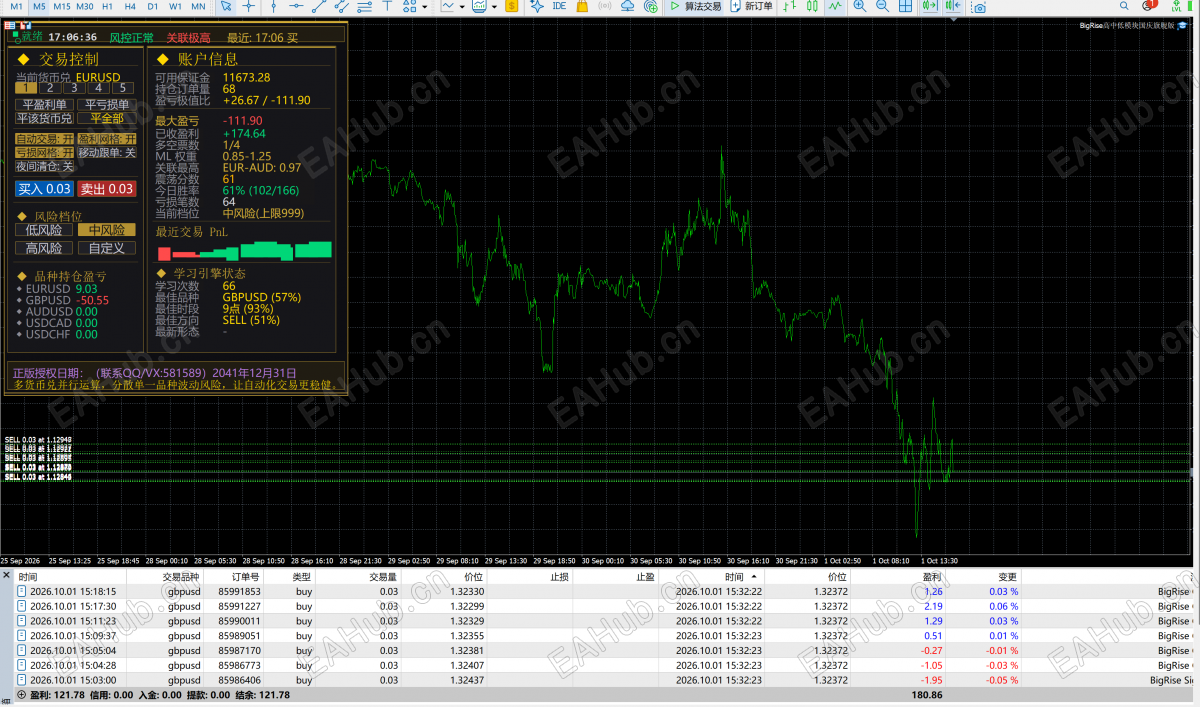
Task: Select the horizontal line tool
Action: 297,6
